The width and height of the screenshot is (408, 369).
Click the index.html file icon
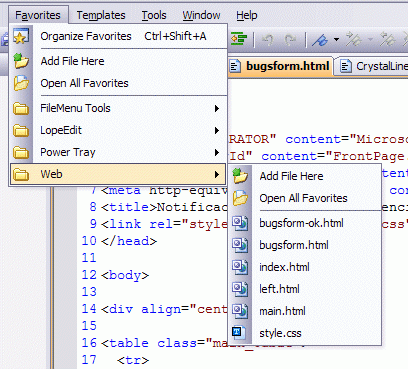240,267
